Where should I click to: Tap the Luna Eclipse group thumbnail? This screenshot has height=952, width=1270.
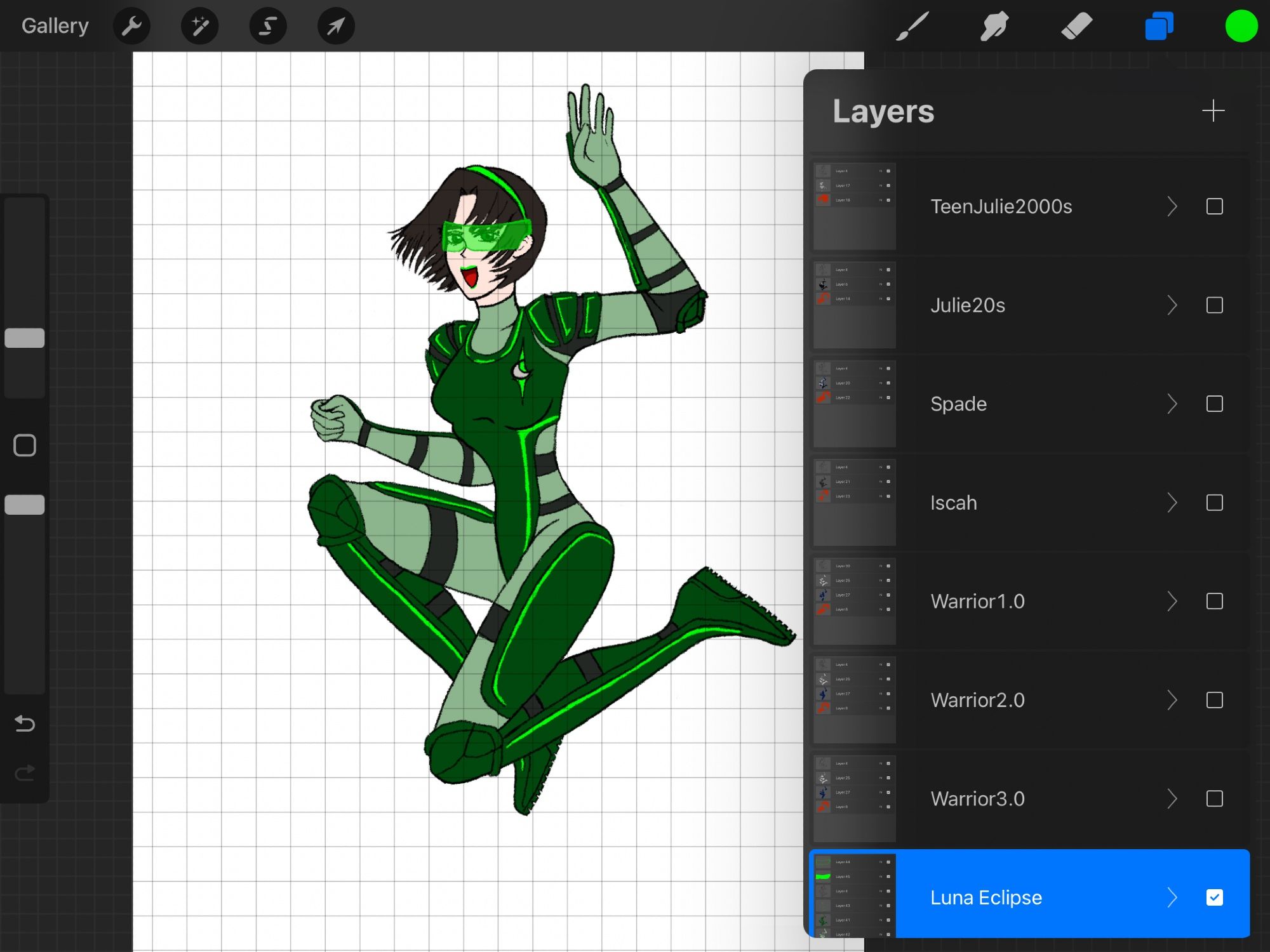click(x=854, y=896)
